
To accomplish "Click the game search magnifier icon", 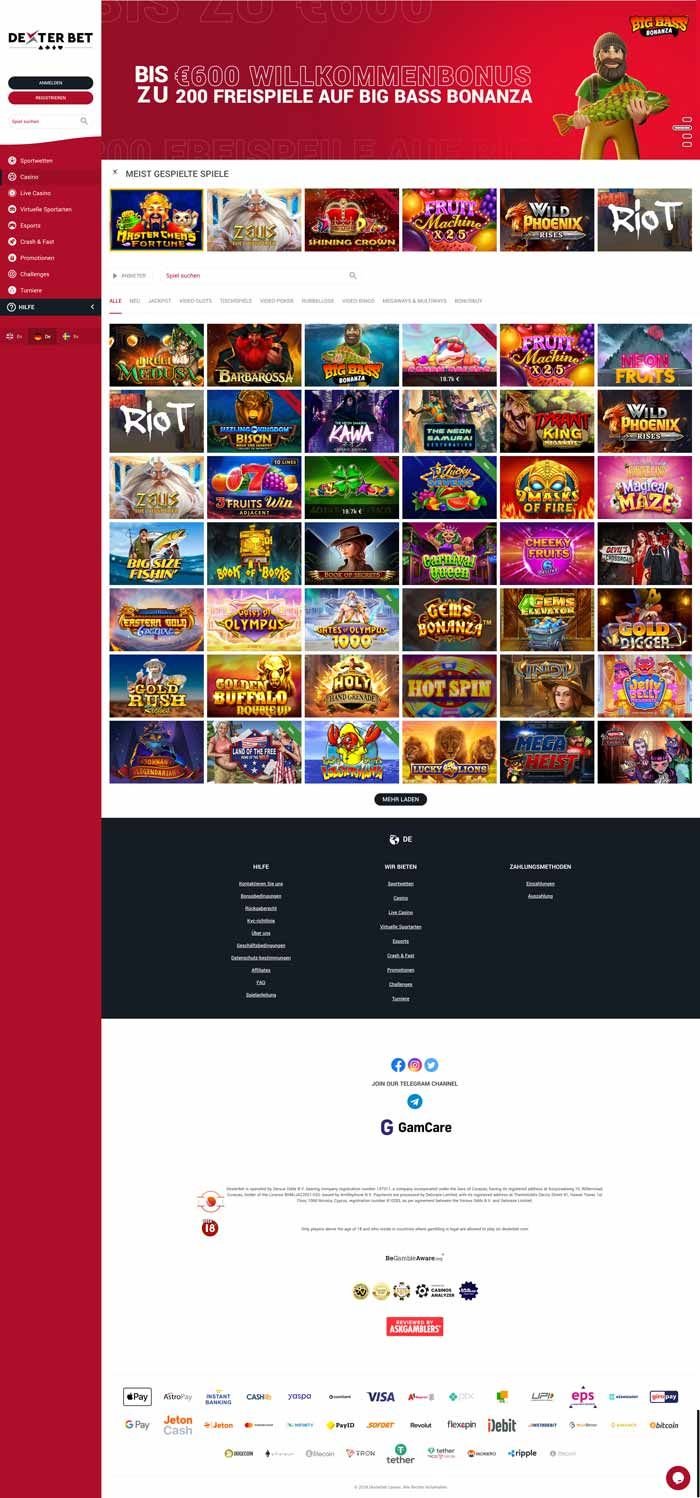I will click(x=352, y=275).
